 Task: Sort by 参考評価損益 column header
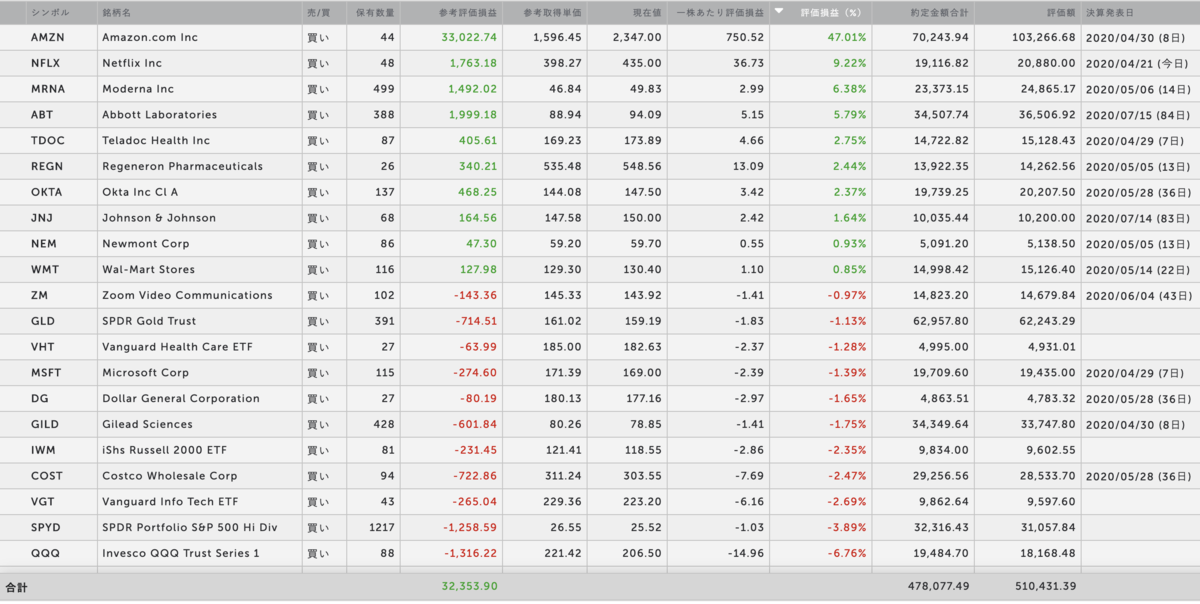[468, 13]
